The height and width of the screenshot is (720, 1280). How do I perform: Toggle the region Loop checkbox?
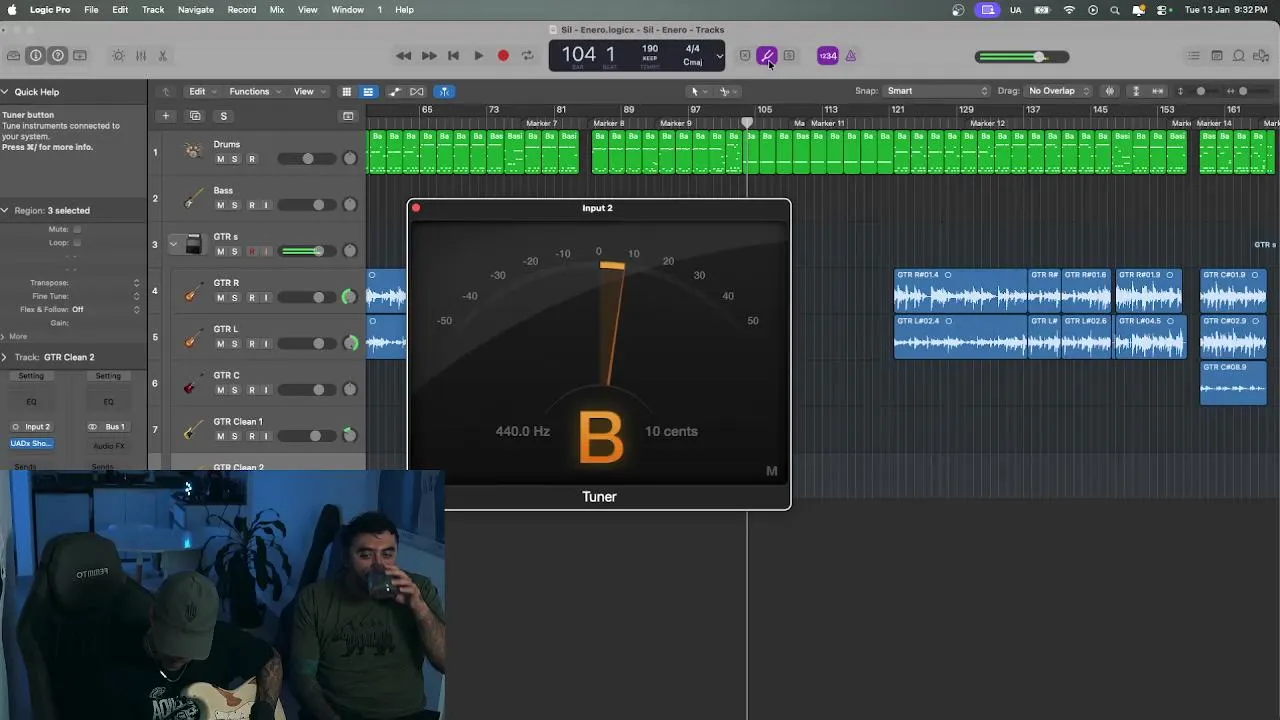click(x=77, y=243)
